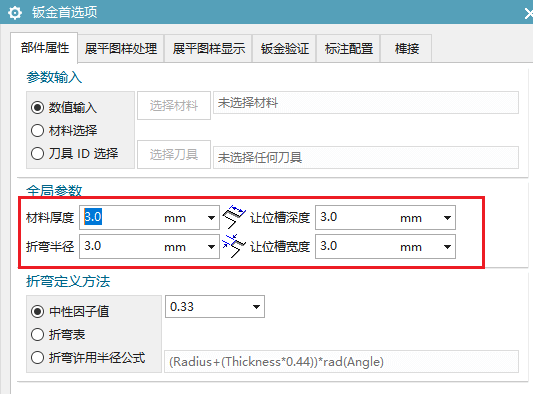533x394 pixels.
Task: Click the 材料厚度 label
Action: click(x=50, y=218)
